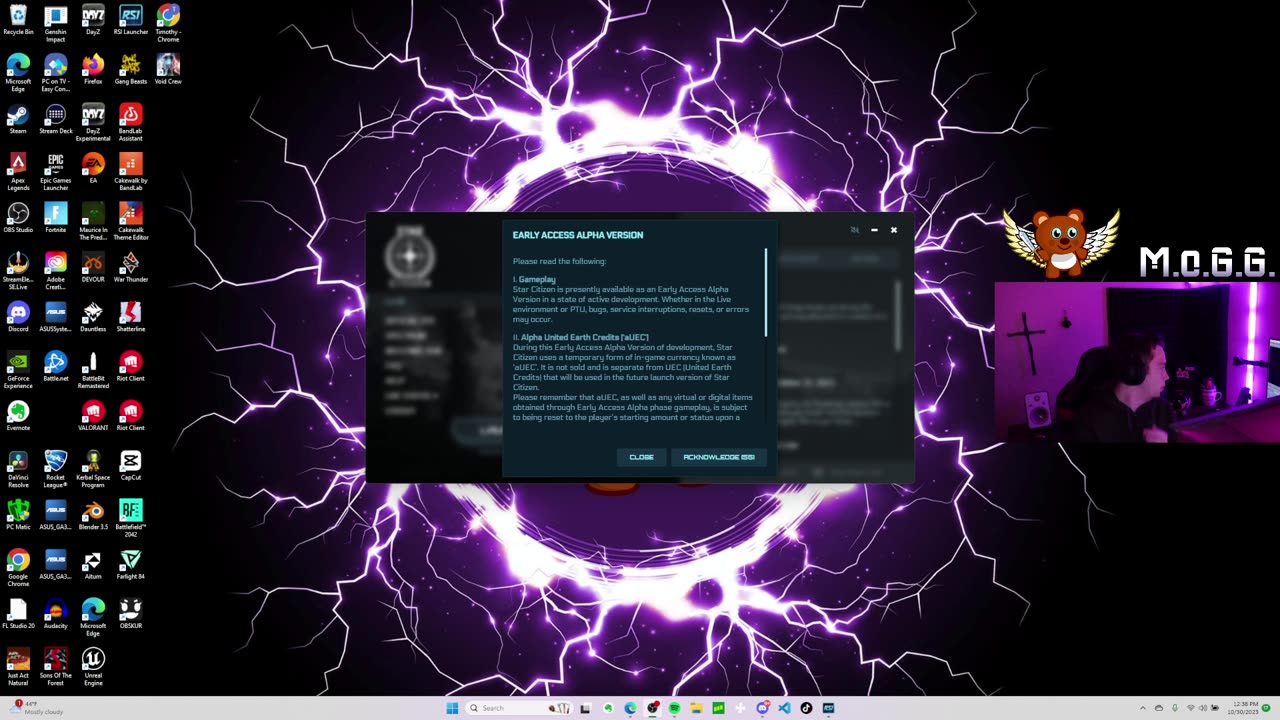This screenshot has height=720, width=1280.
Task: Select the Dauntless desktop icon
Action: point(93,317)
